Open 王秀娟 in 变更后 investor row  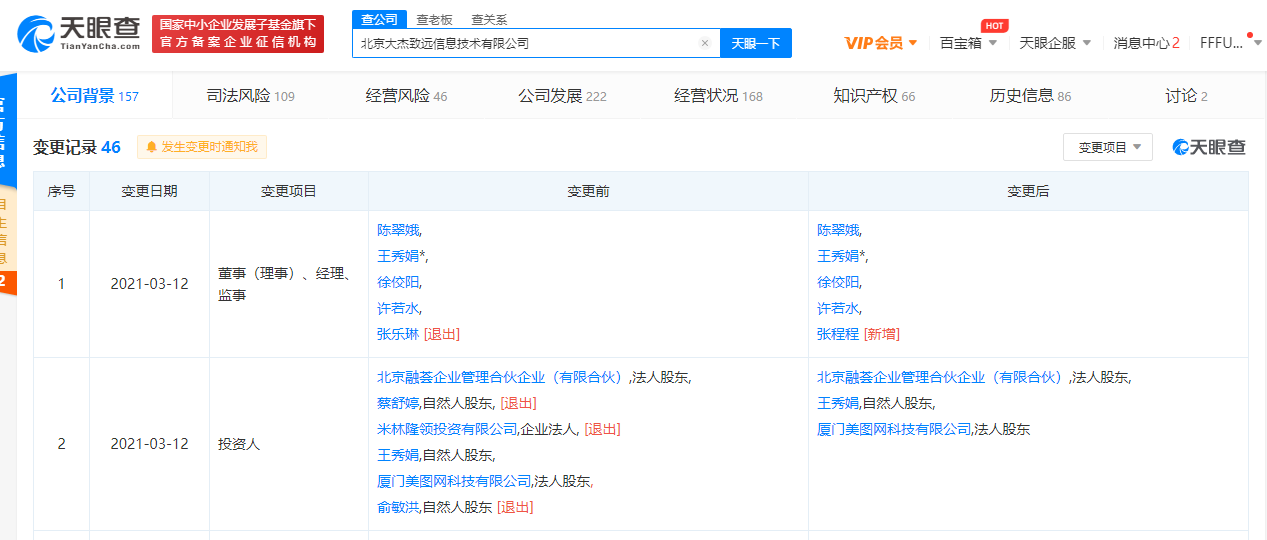838,403
